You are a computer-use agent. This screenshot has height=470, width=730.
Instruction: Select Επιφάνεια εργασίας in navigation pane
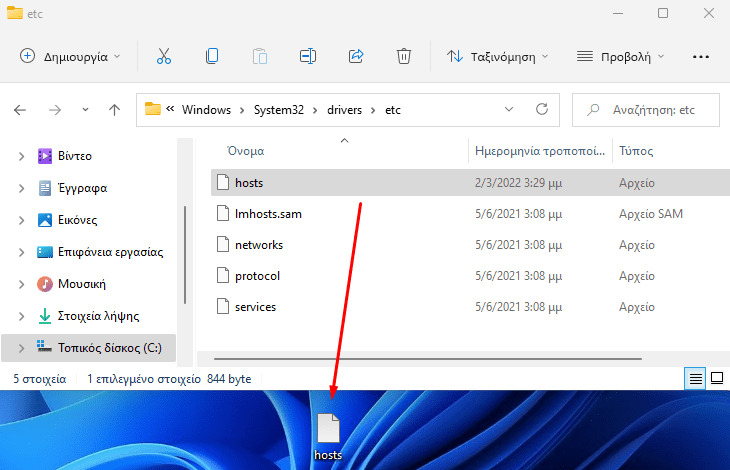pos(110,252)
